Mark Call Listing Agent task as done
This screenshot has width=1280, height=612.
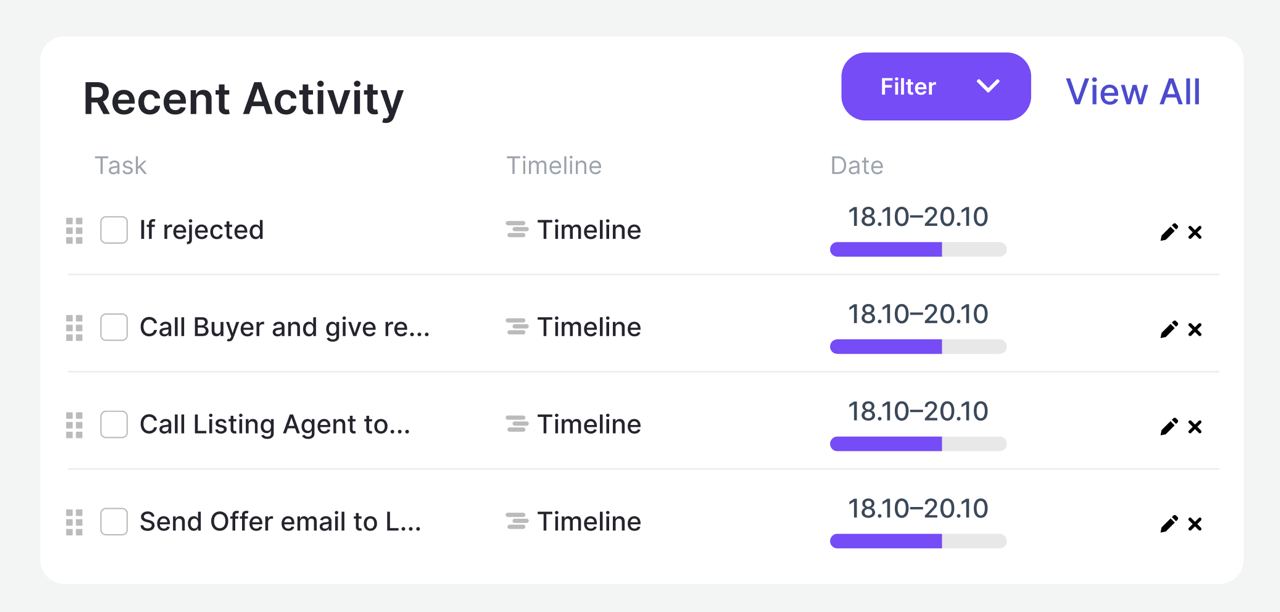tap(114, 424)
